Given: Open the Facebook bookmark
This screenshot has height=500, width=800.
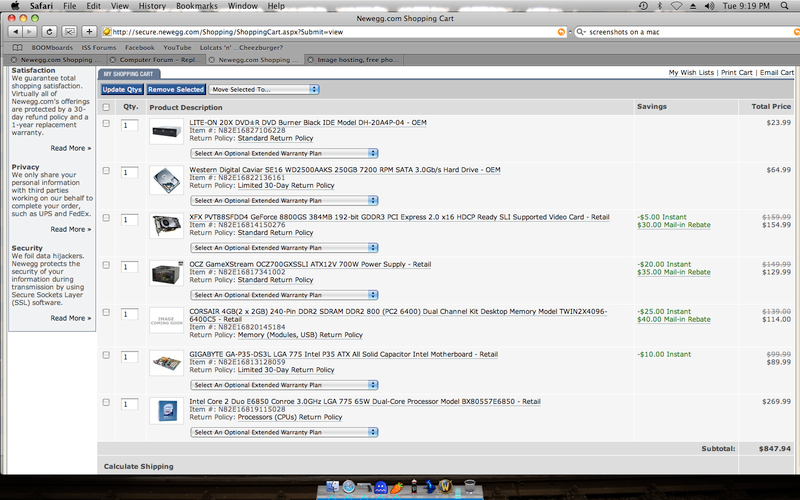Looking at the screenshot, I should coord(139,47).
